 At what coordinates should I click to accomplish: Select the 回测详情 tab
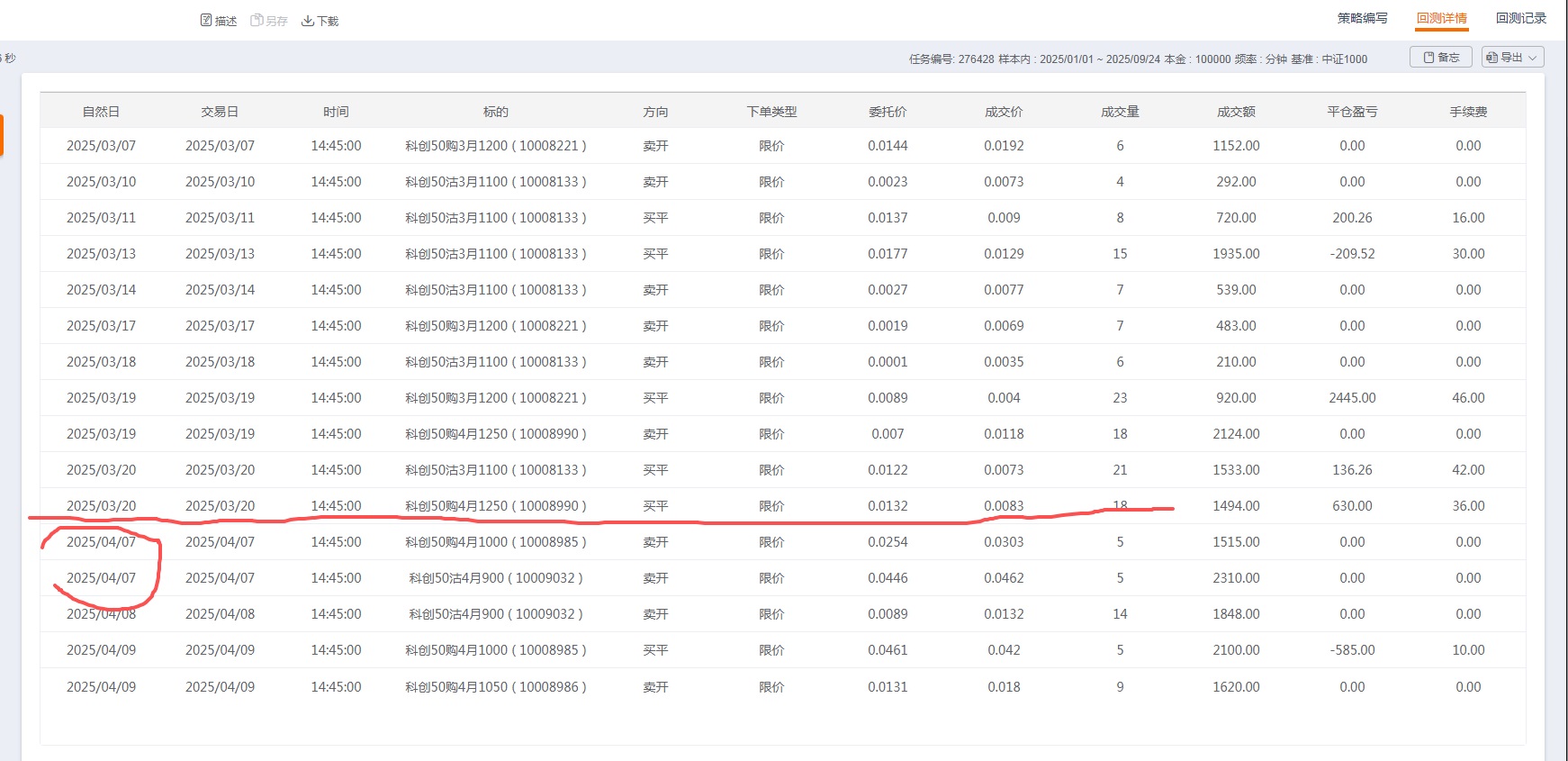(1441, 18)
